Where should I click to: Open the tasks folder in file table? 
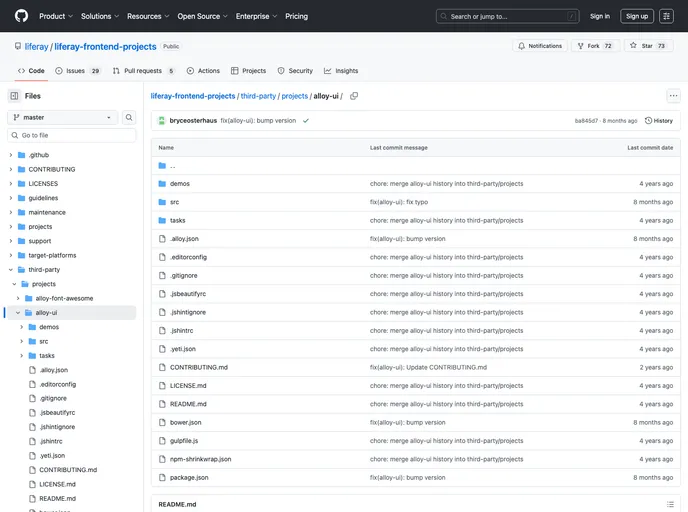point(177,221)
